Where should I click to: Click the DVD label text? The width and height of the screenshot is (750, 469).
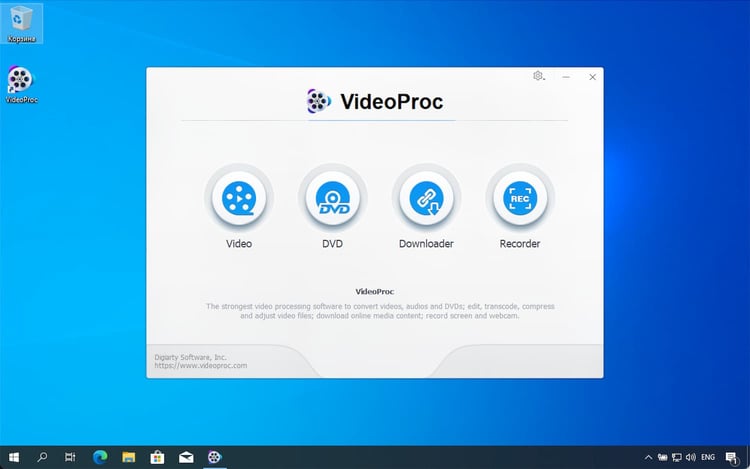point(332,244)
